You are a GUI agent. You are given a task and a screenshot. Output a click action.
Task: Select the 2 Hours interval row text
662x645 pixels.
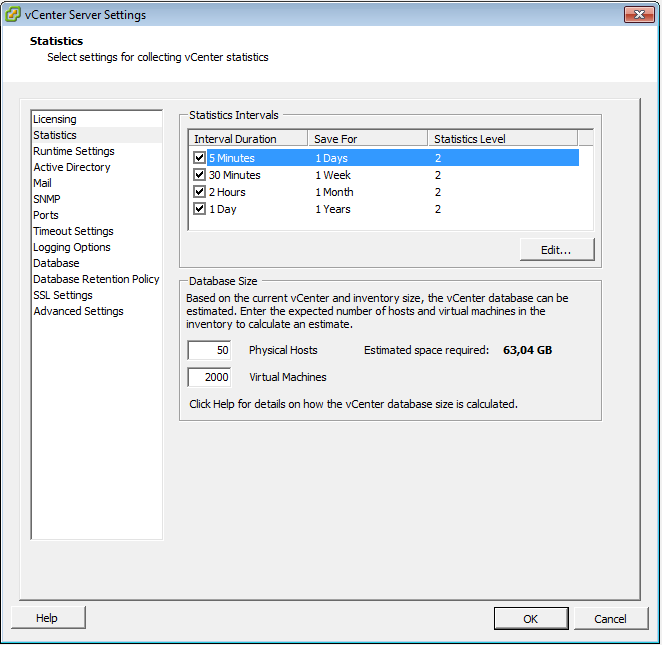(227, 192)
